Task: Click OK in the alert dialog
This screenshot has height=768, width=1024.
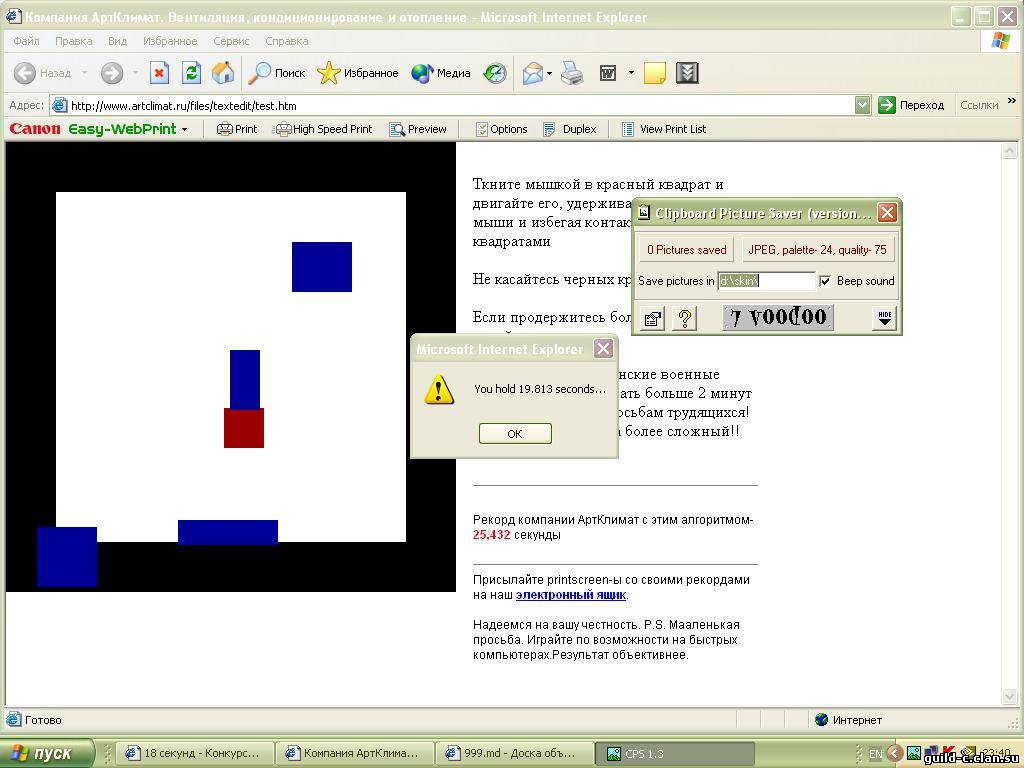Action: click(x=515, y=433)
